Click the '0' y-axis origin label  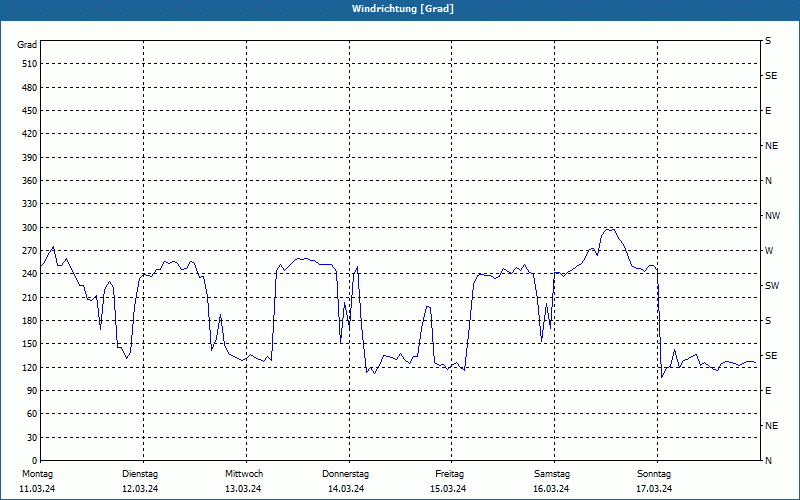pos(35,461)
